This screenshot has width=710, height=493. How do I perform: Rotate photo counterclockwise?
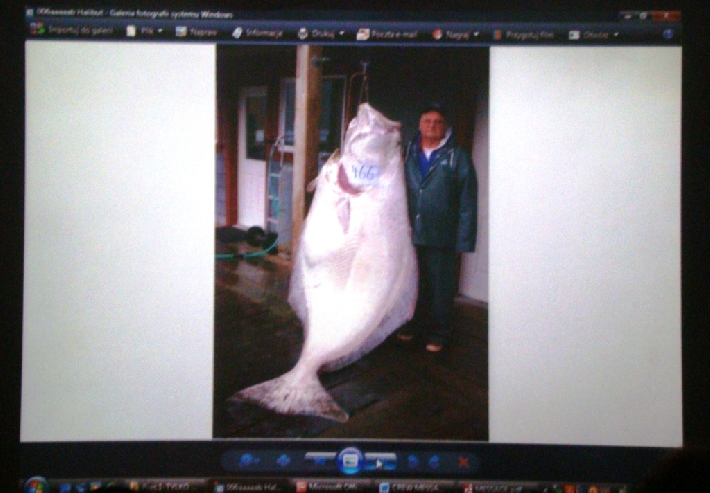click(x=413, y=461)
